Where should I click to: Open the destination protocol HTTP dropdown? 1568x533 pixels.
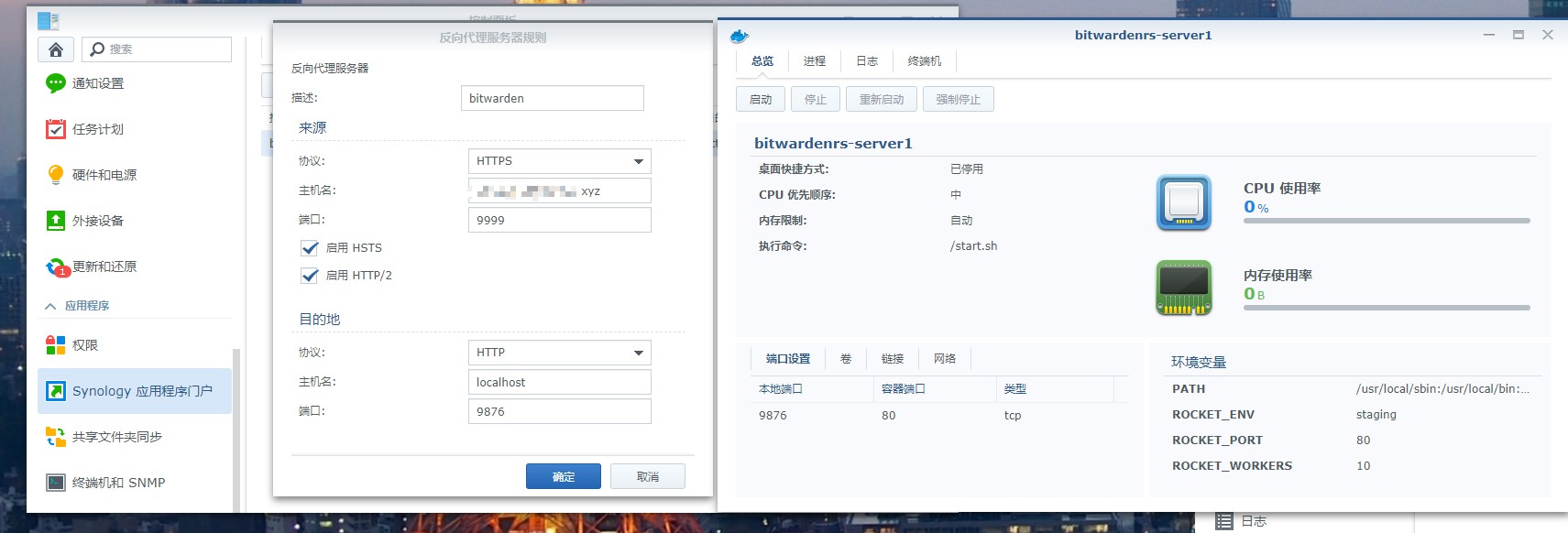click(559, 353)
